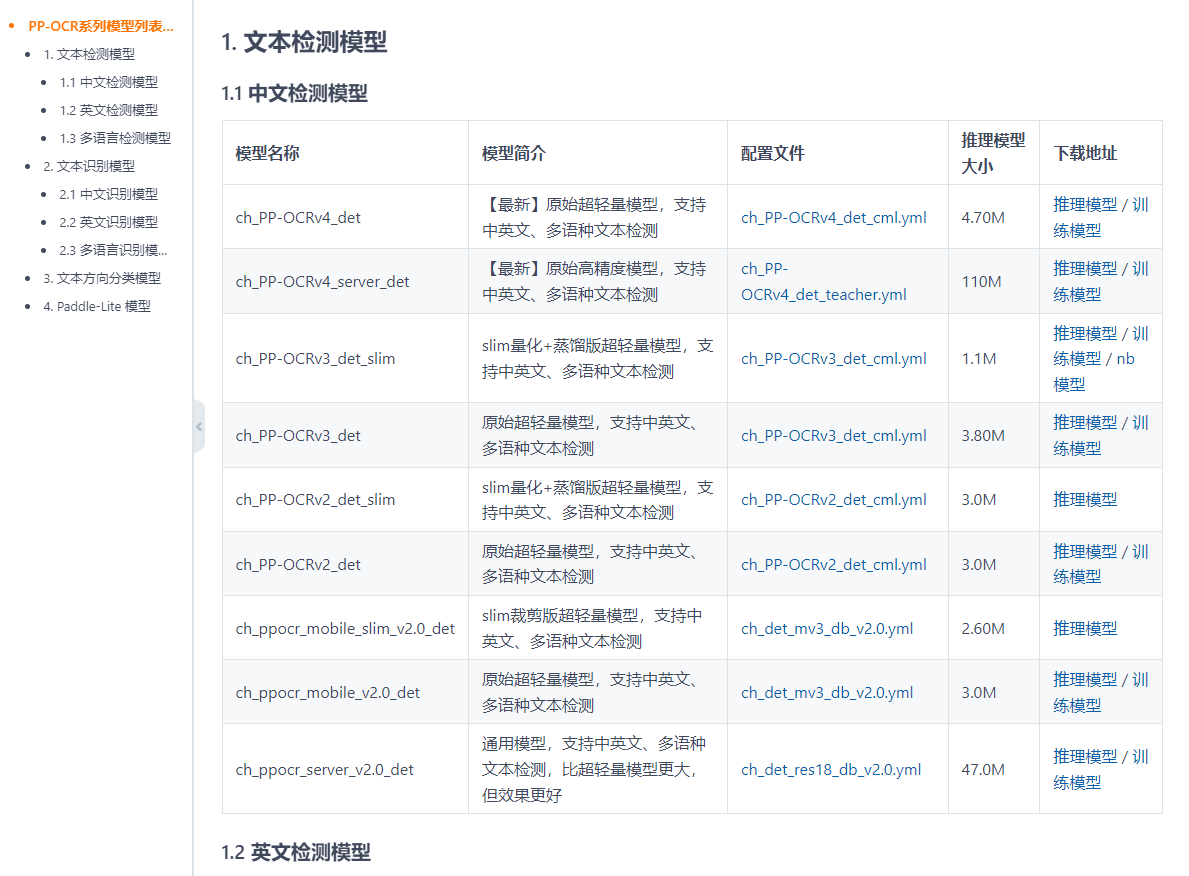Download 推理模型 for ch_ppocr_server_v2.0_det
This screenshot has width=1189, height=876.
(1084, 757)
